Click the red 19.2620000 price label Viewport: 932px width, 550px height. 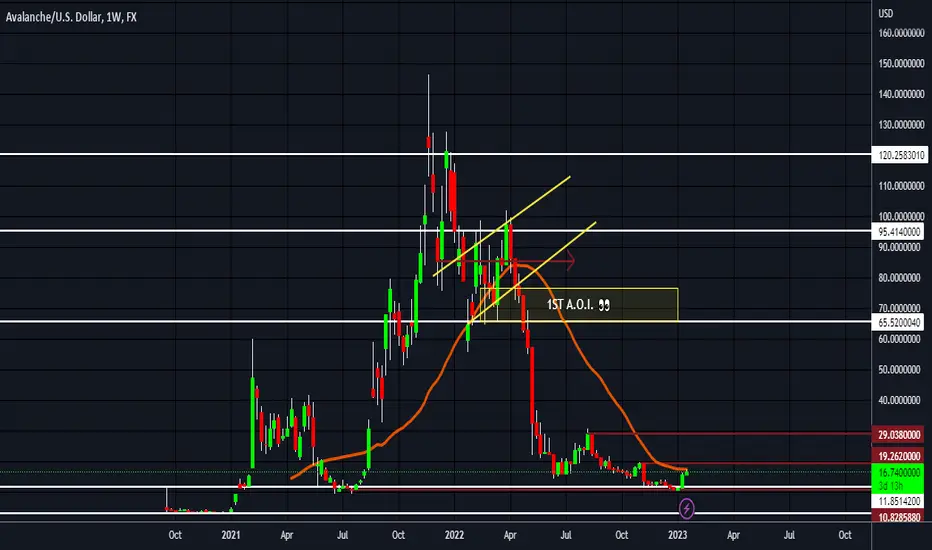899,457
